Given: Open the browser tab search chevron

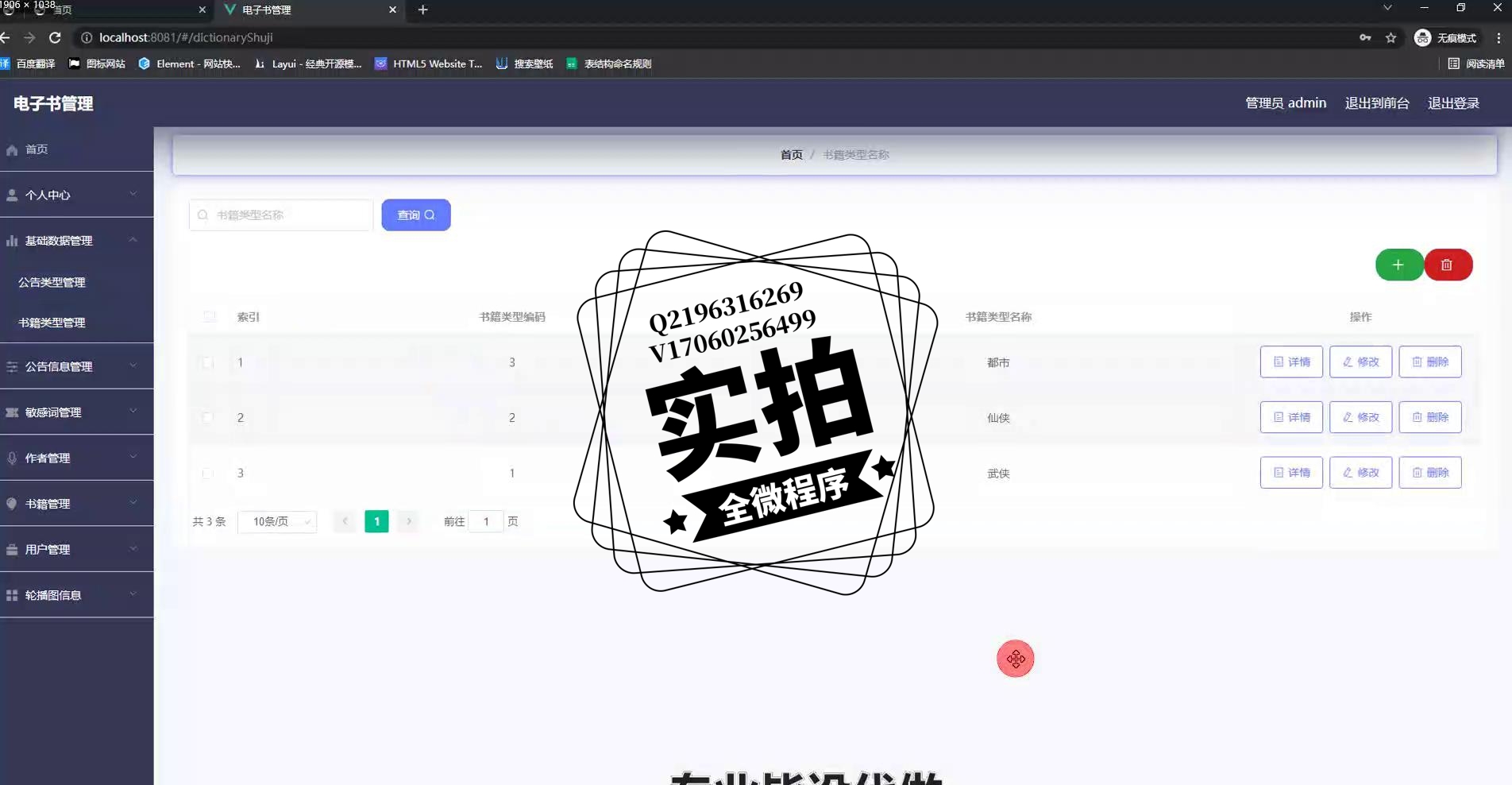Looking at the screenshot, I should click(1387, 8).
